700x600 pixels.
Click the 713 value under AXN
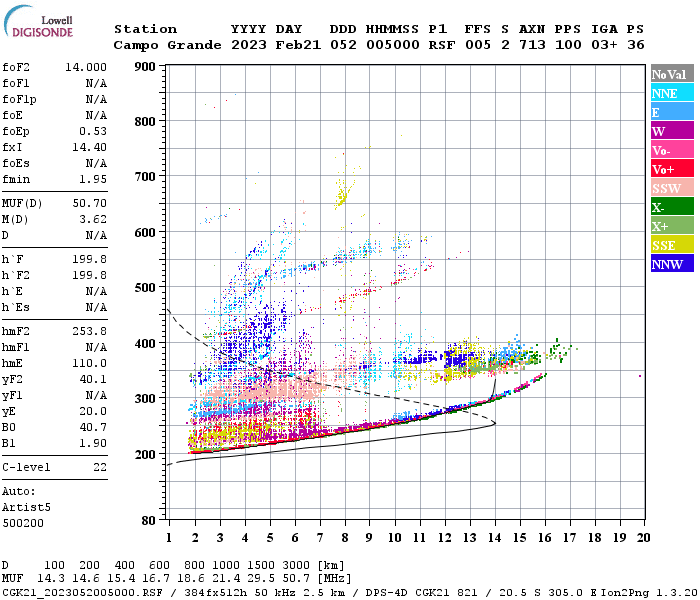[x=532, y=45]
